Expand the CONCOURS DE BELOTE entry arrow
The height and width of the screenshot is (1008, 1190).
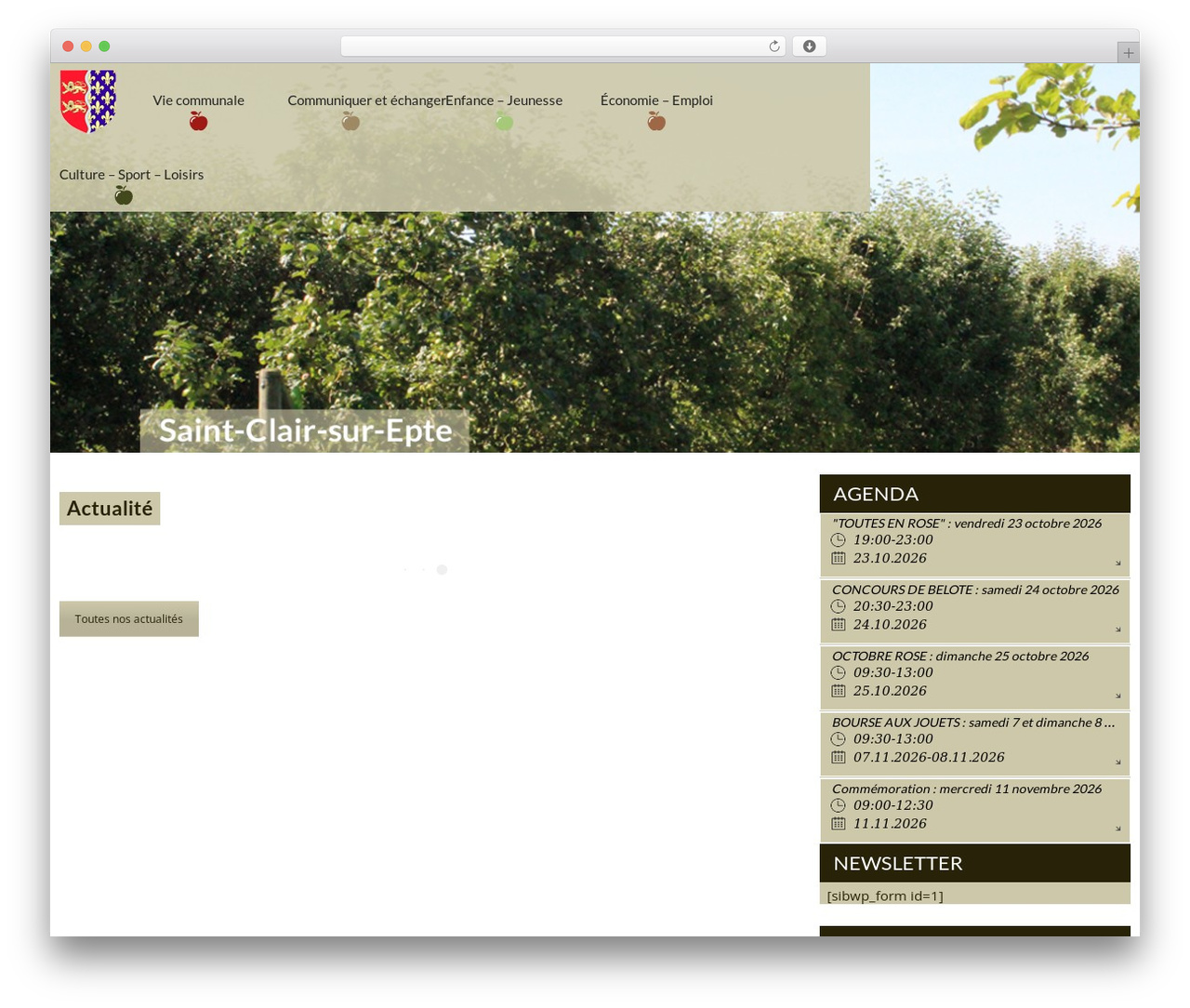pyautogui.click(x=1117, y=630)
